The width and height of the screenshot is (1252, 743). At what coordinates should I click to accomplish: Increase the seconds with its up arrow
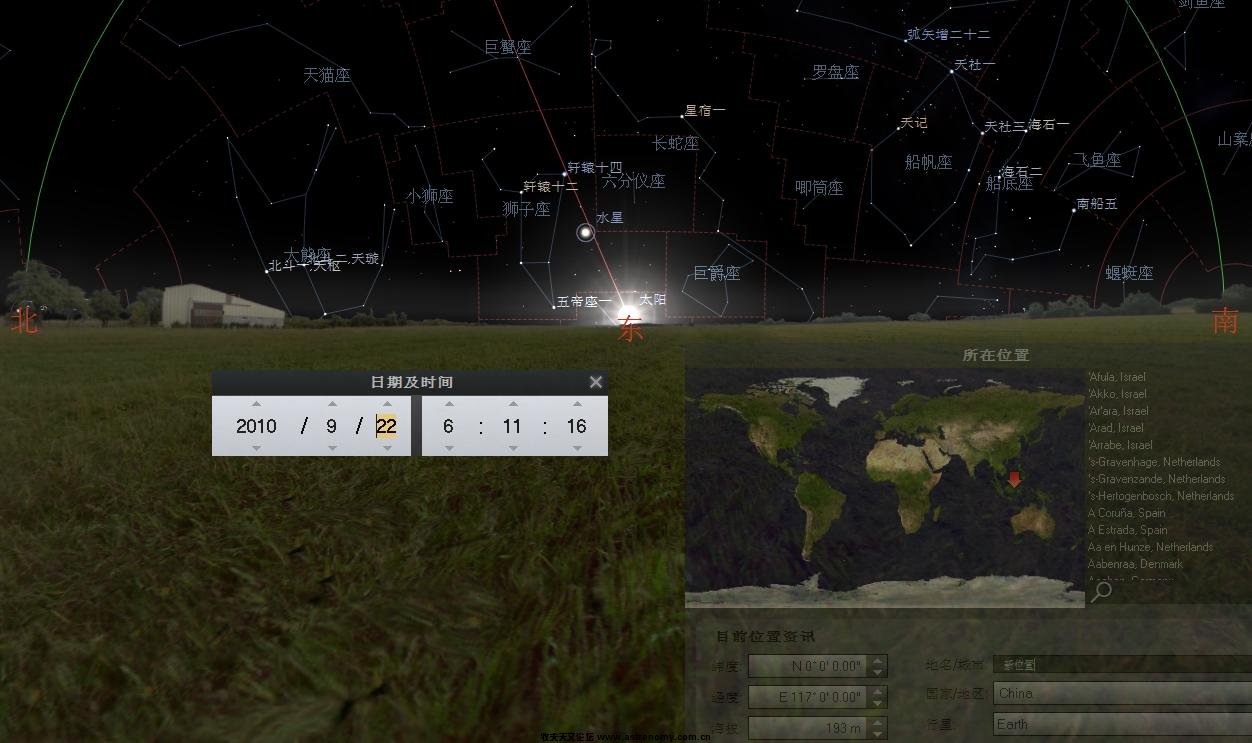(577, 404)
